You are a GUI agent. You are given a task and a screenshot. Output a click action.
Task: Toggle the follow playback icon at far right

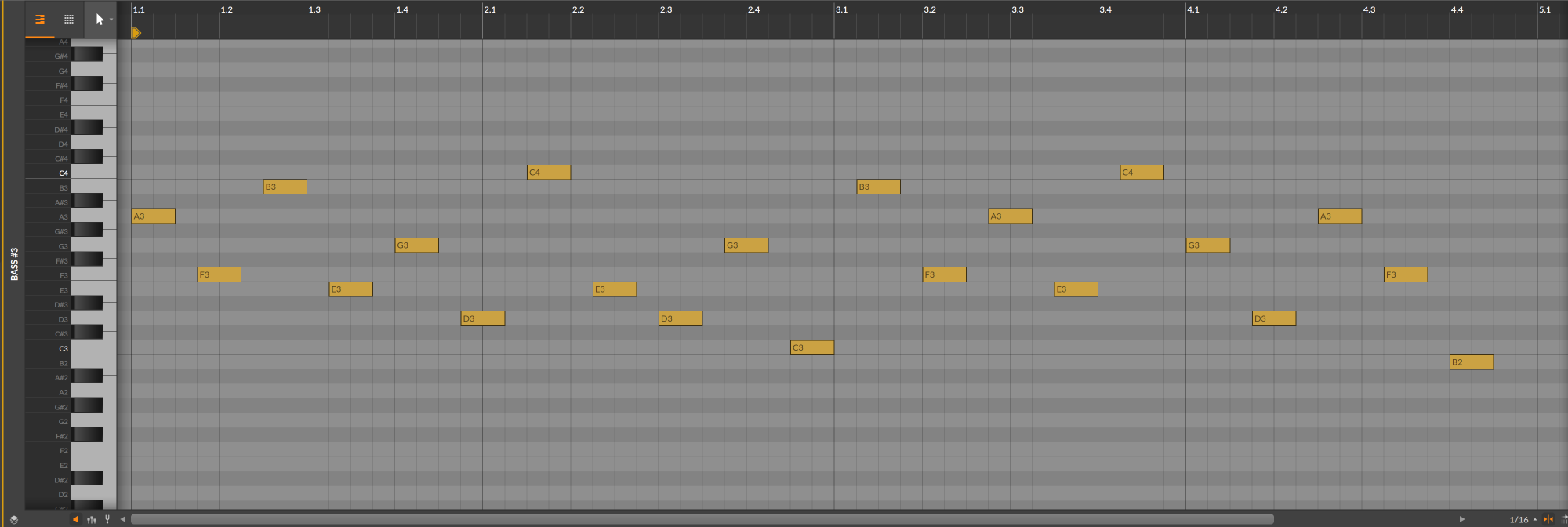pos(1564,519)
